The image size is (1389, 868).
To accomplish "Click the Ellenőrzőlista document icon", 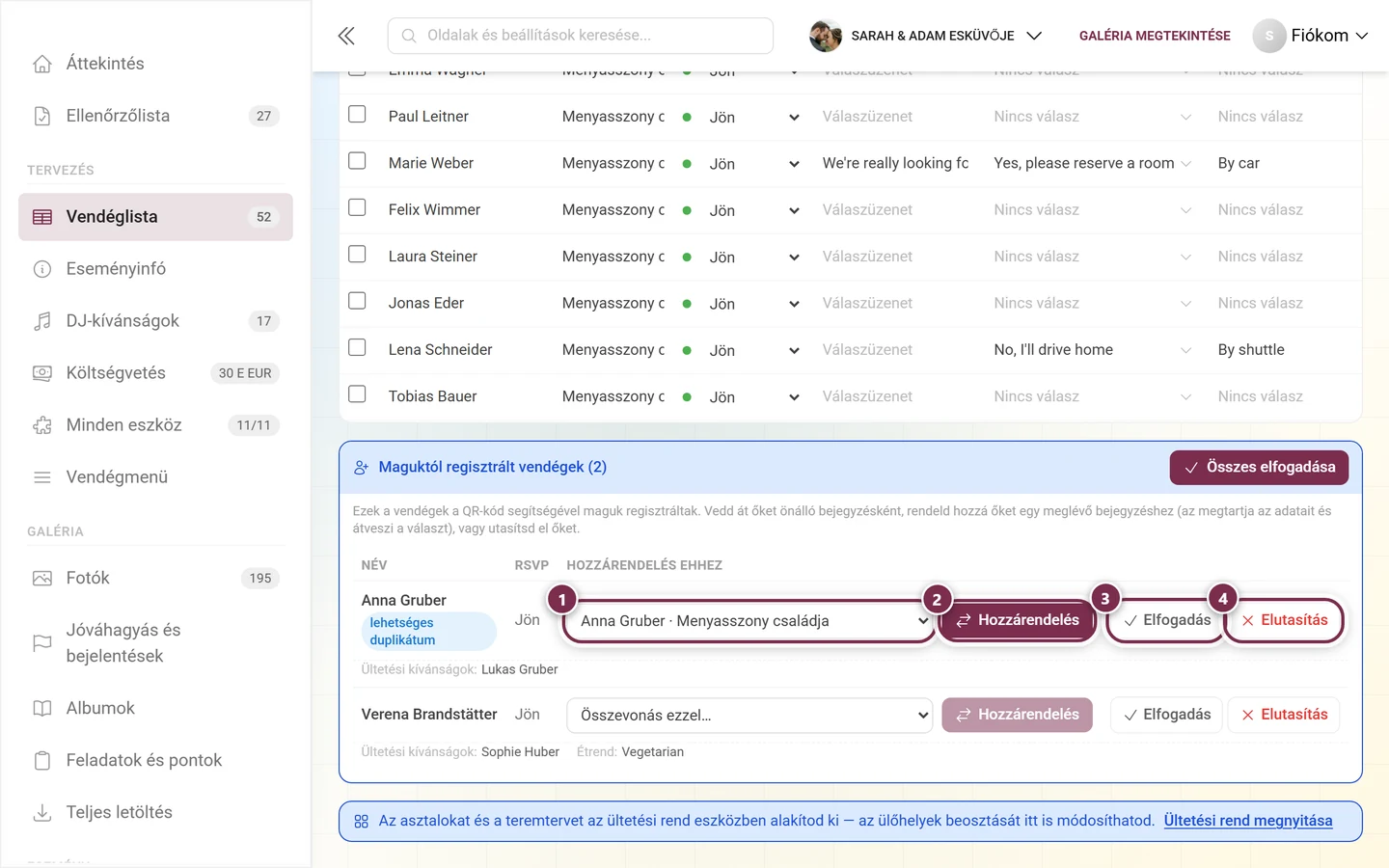I will tap(42, 116).
